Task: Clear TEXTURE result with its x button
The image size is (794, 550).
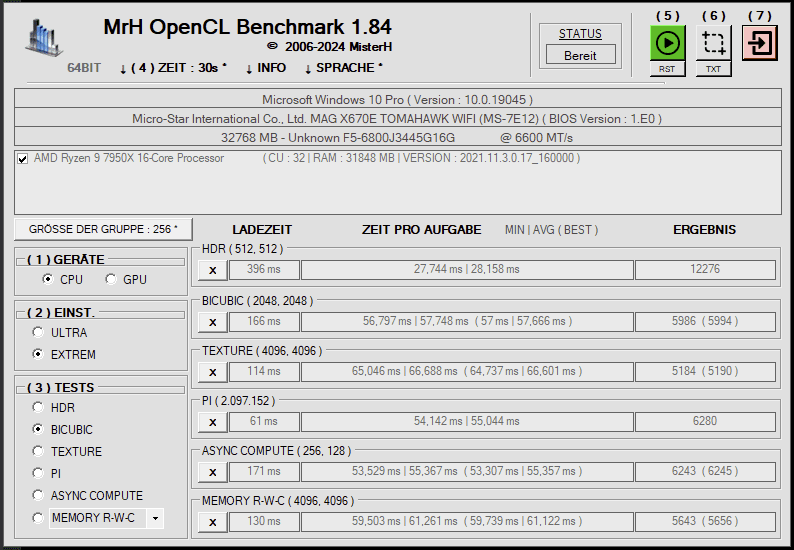Action: [x=213, y=372]
